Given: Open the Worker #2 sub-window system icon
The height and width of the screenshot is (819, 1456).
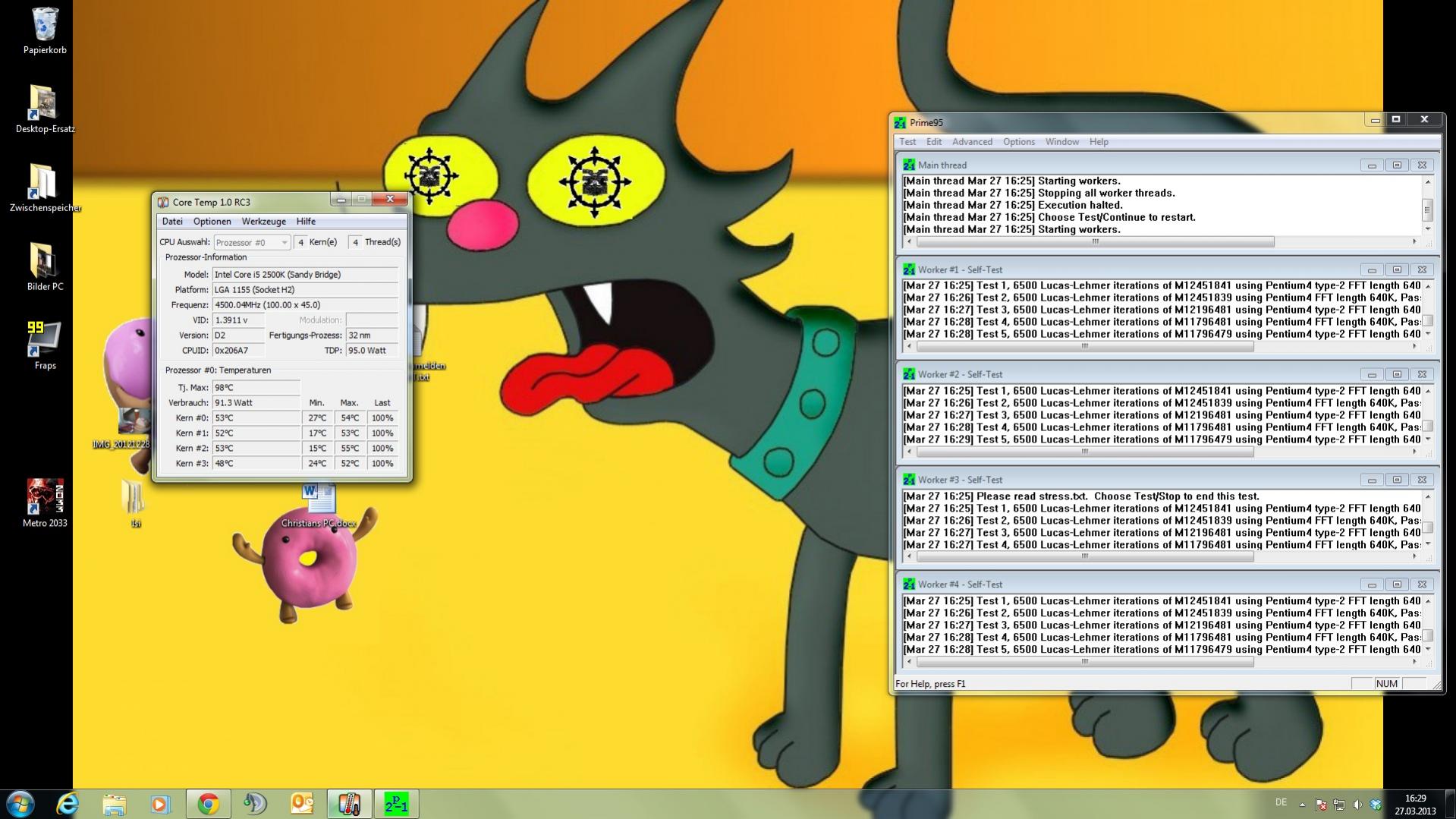Looking at the screenshot, I should 909,374.
